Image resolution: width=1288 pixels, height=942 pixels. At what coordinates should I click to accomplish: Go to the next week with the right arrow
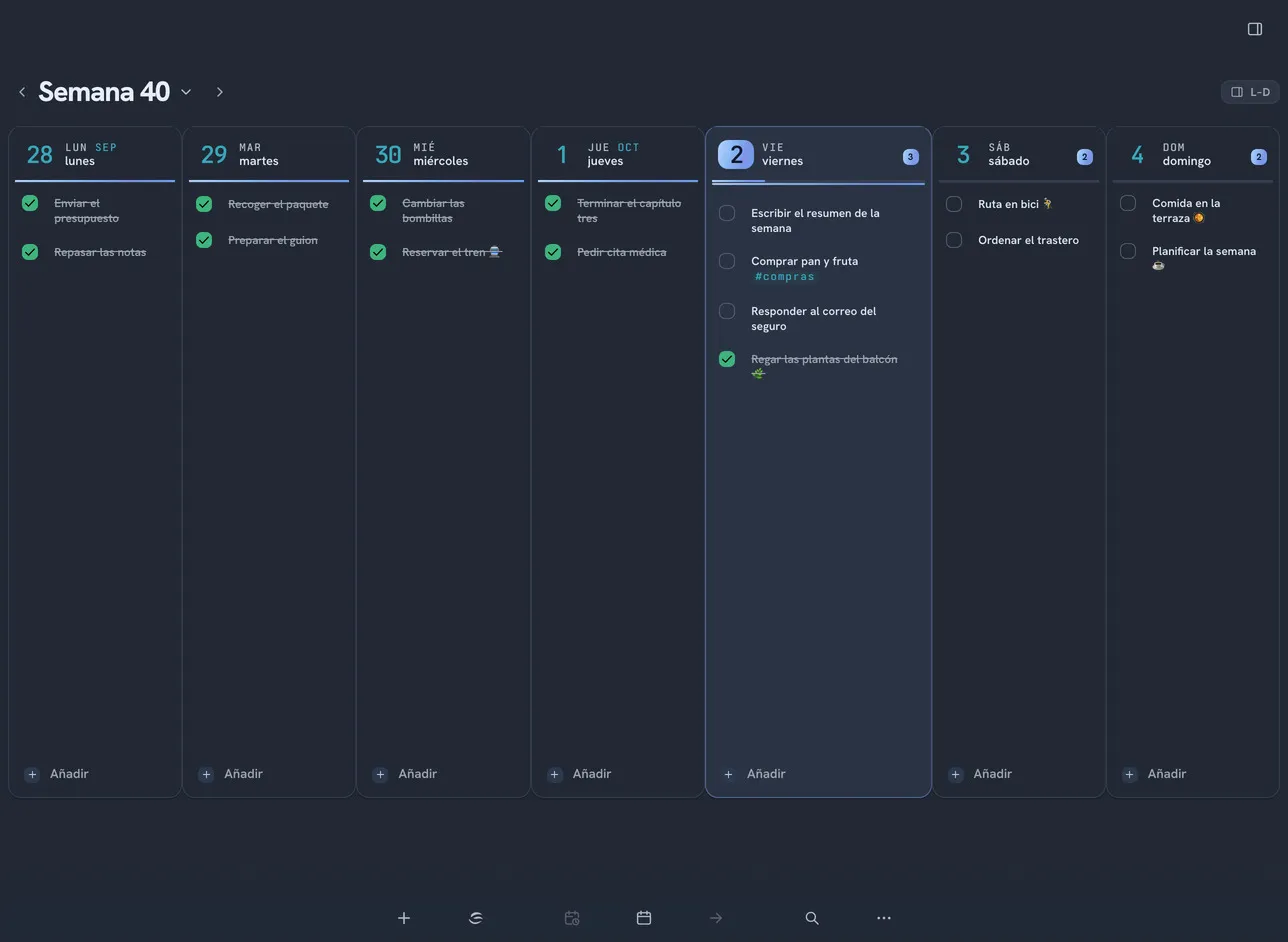220,92
